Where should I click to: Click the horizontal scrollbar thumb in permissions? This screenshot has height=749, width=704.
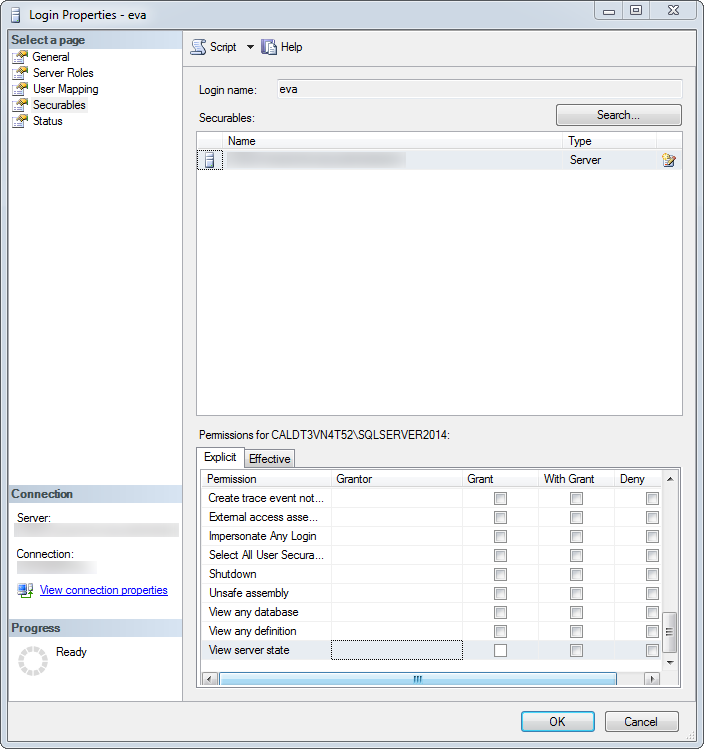click(x=417, y=679)
